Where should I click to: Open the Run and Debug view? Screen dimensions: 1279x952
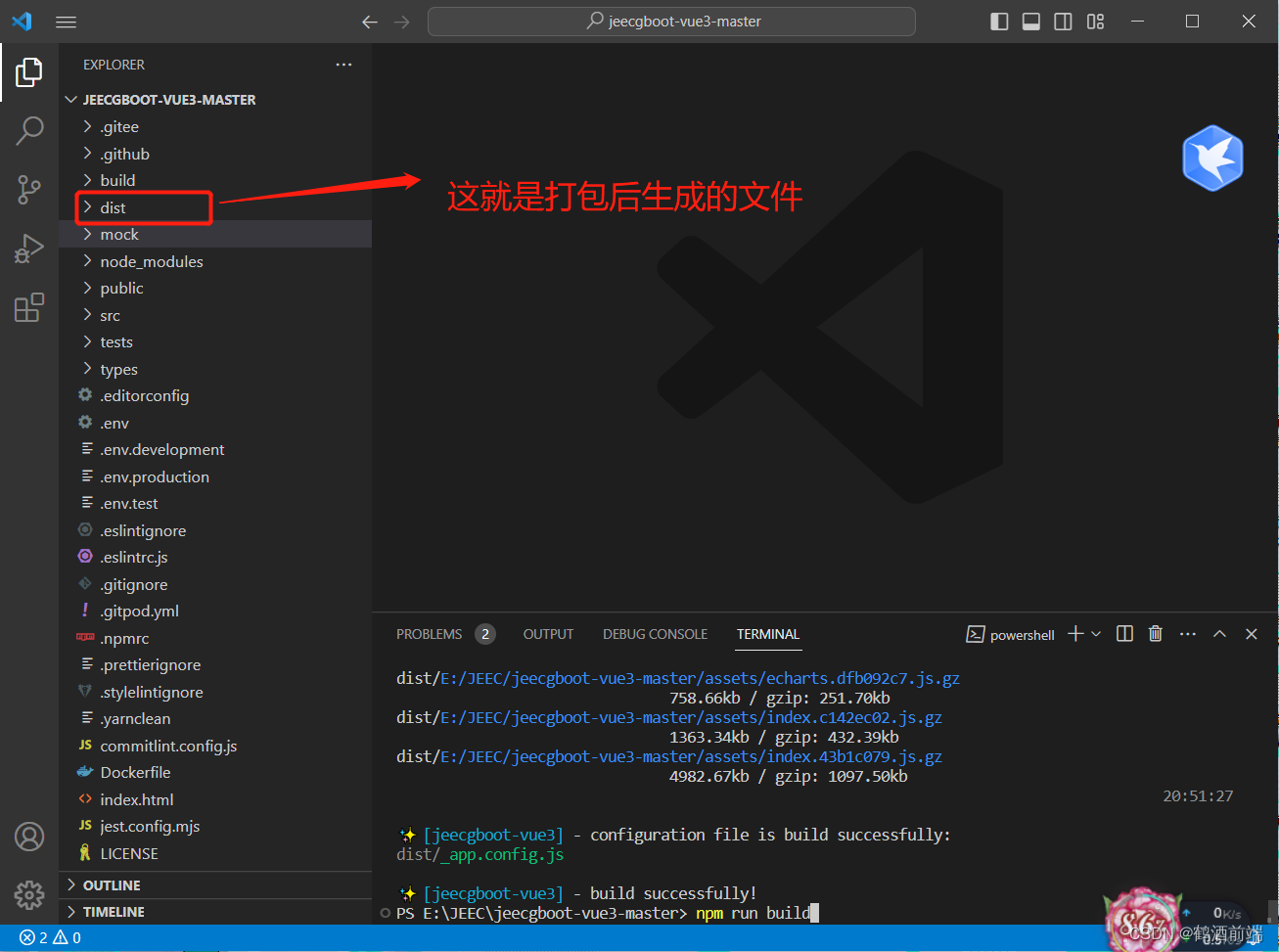pyautogui.click(x=29, y=249)
